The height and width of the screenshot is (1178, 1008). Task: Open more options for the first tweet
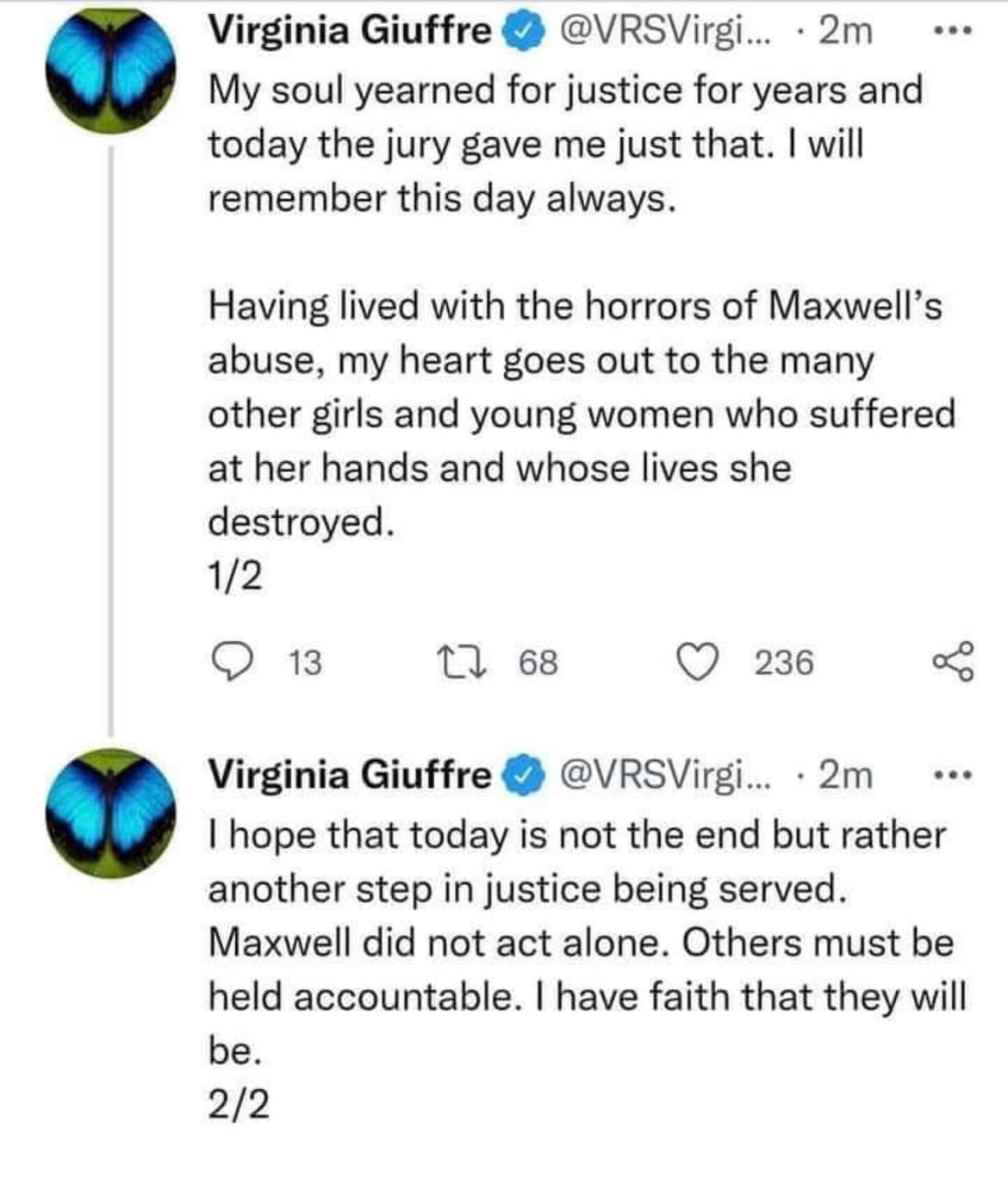tap(954, 32)
